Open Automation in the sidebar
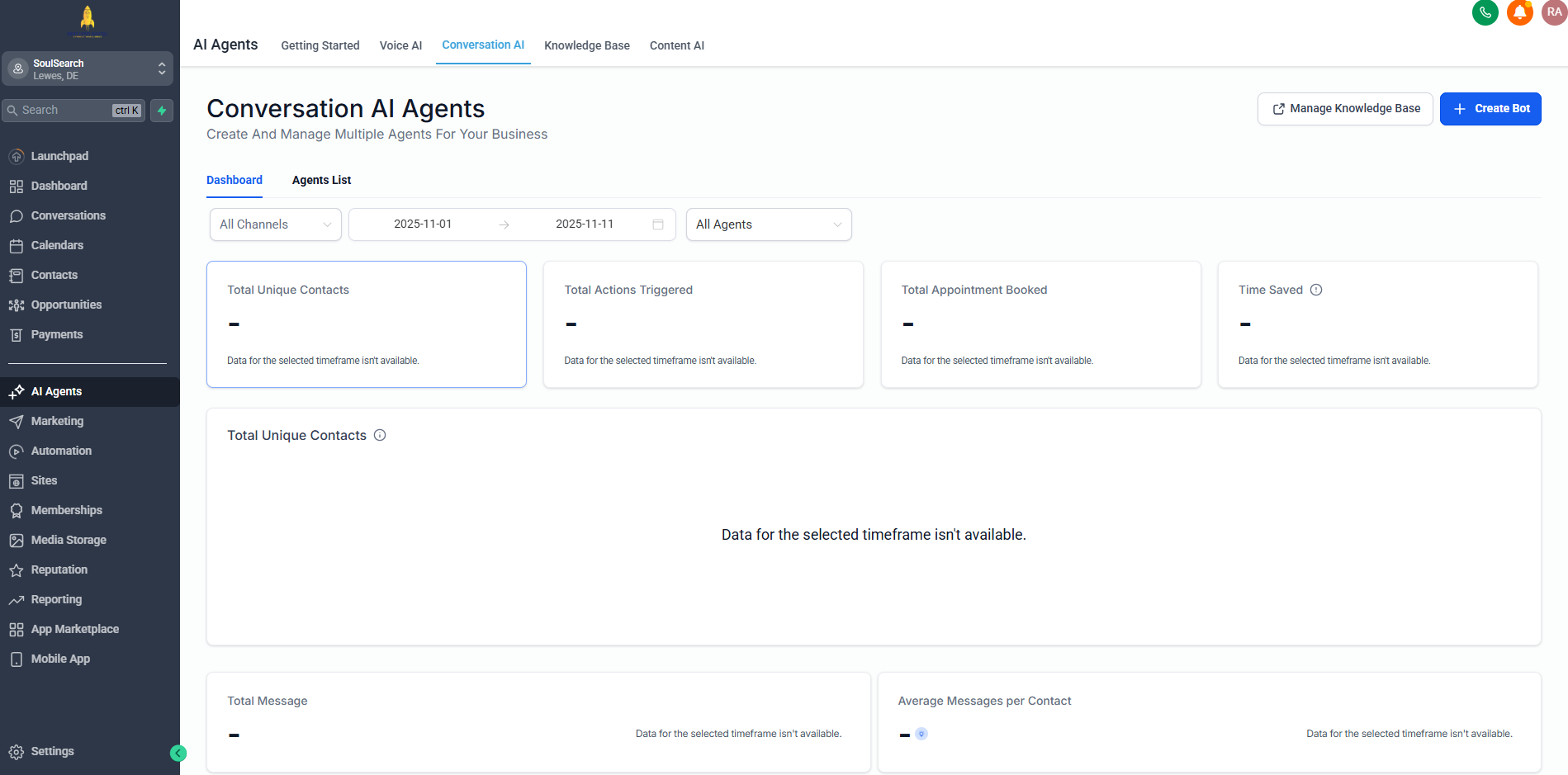 click(x=61, y=451)
